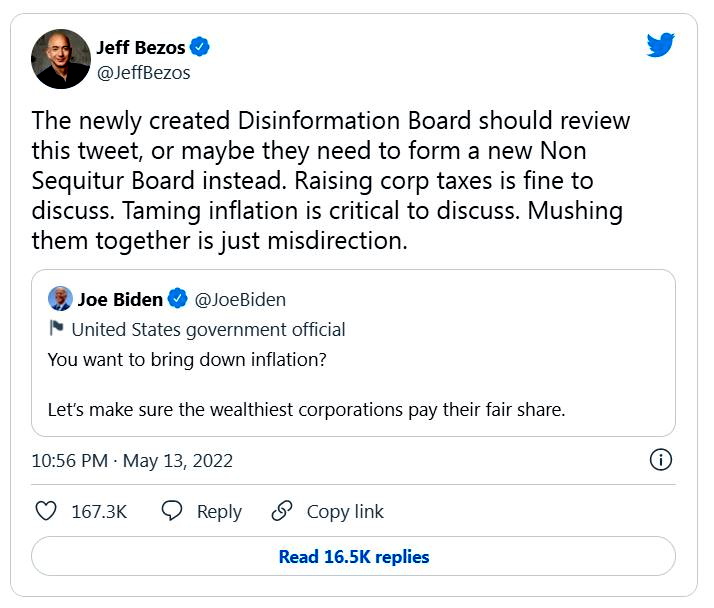This screenshot has height=608, width=714.
Task: Click the Reply text label
Action: pos(219,511)
